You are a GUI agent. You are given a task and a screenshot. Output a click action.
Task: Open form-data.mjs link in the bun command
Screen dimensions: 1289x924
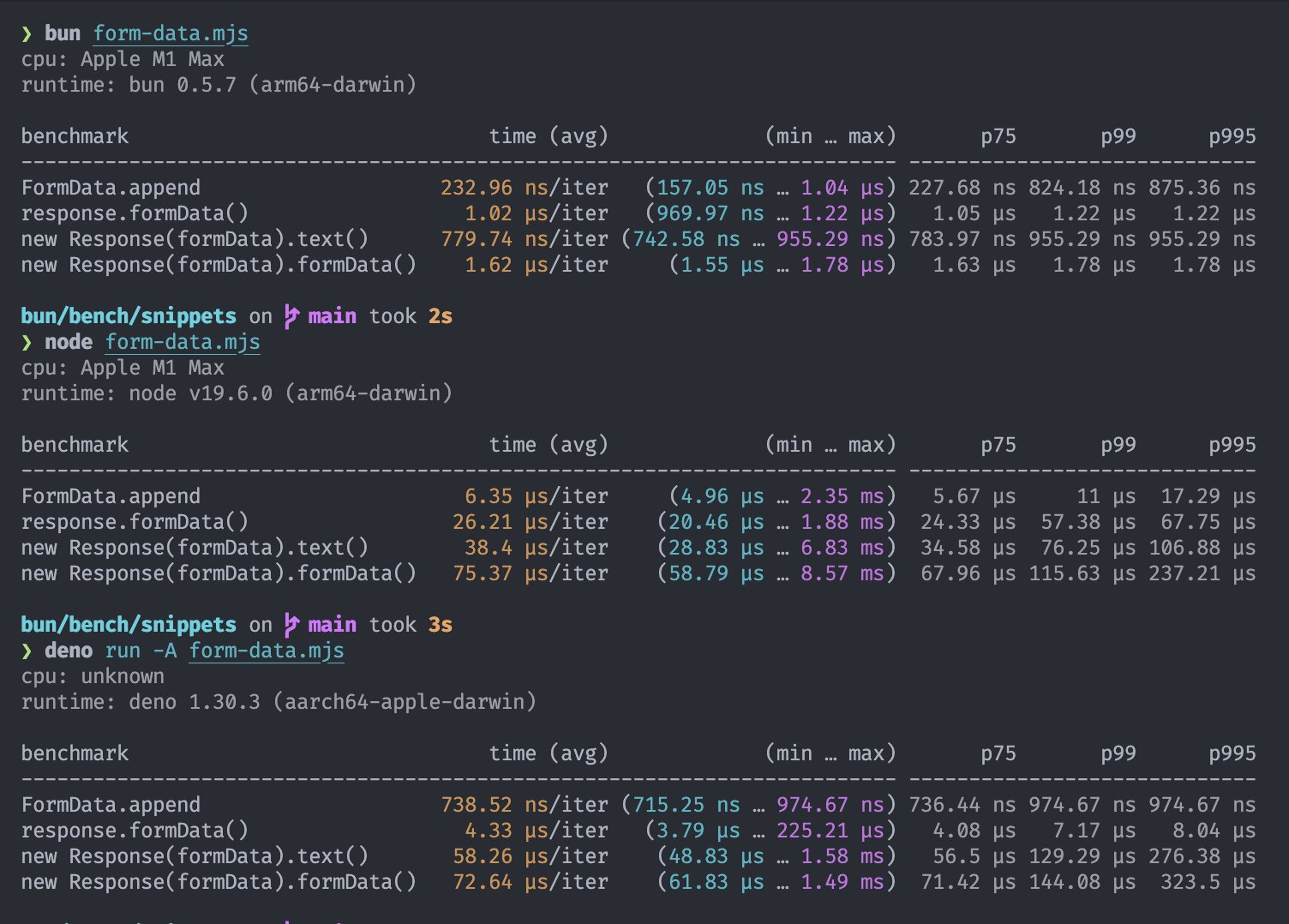click(x=171, y=33)
